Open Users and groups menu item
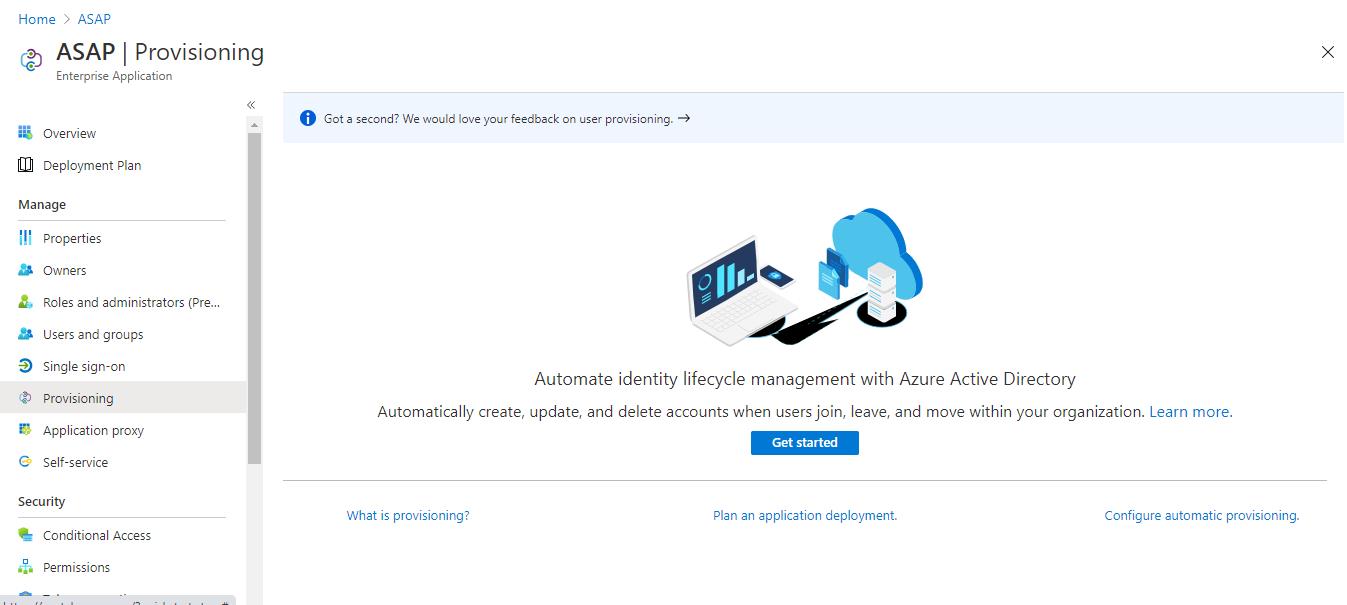The image size is (1347, 605). 93,334
